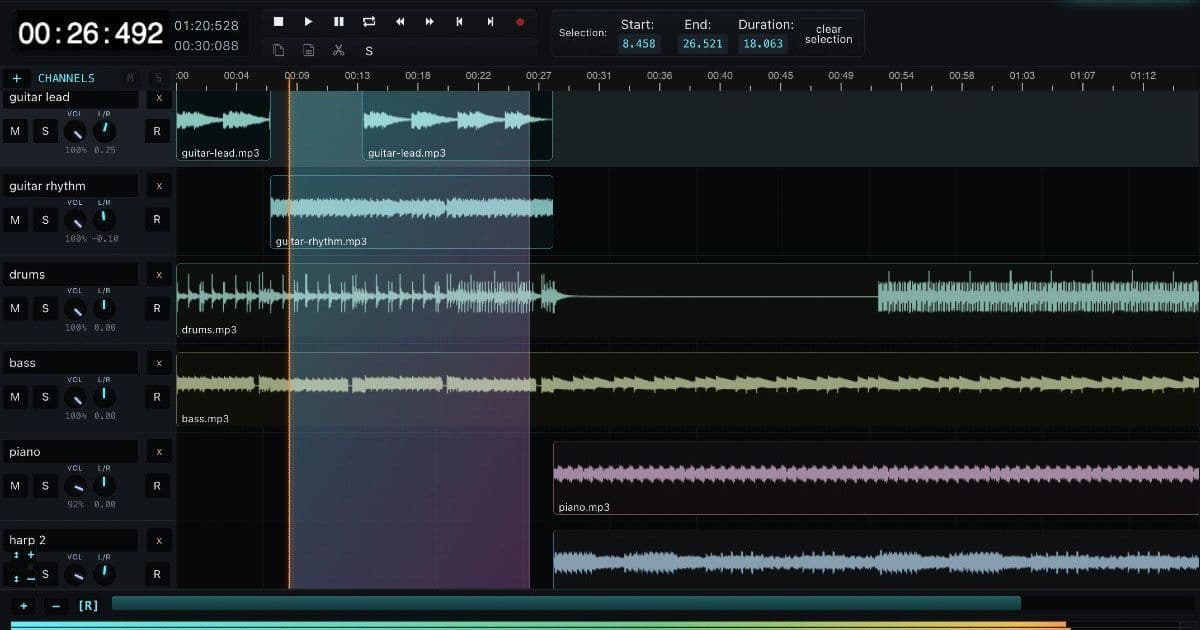Click the selection End value 26.521
1200x630 pixels.
(x=702, y=44)
